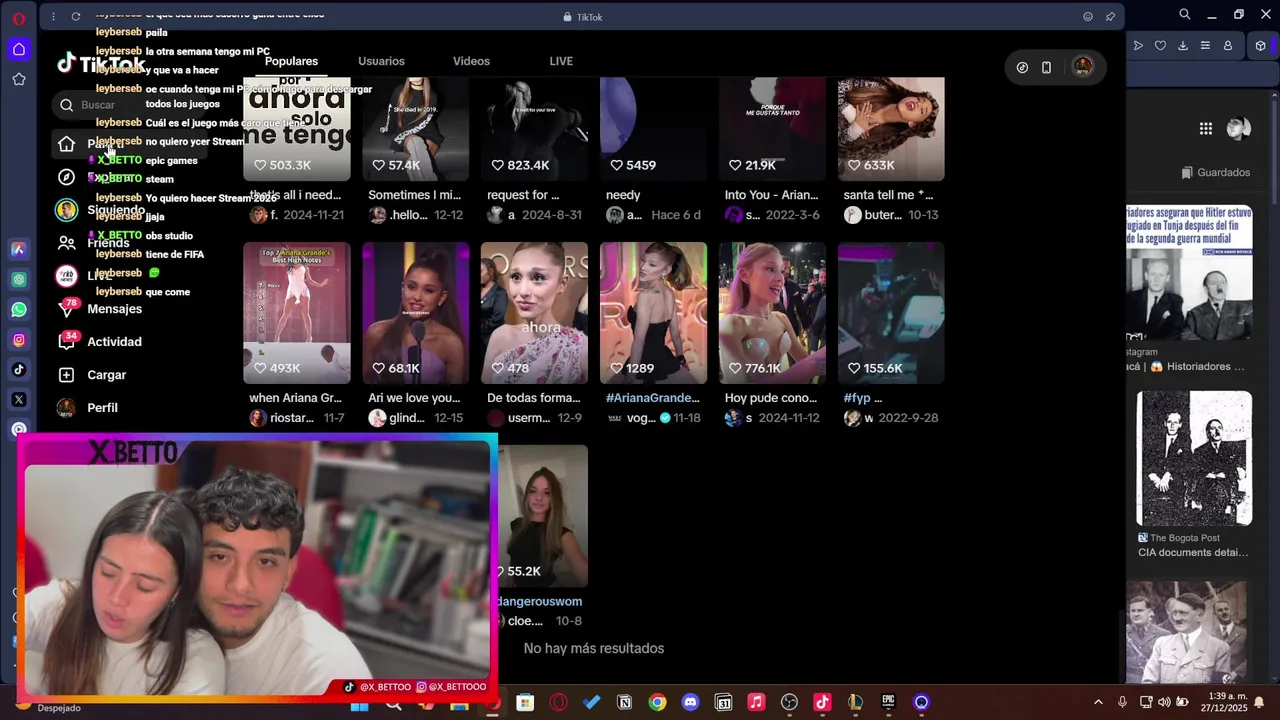
Task: Open X (Twitter) in Opera sidebar
Action: pyautogui.click(x=19, y=400)
